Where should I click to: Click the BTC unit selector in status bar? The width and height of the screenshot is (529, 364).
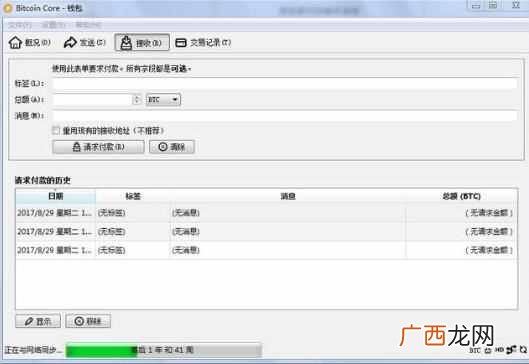474,350
